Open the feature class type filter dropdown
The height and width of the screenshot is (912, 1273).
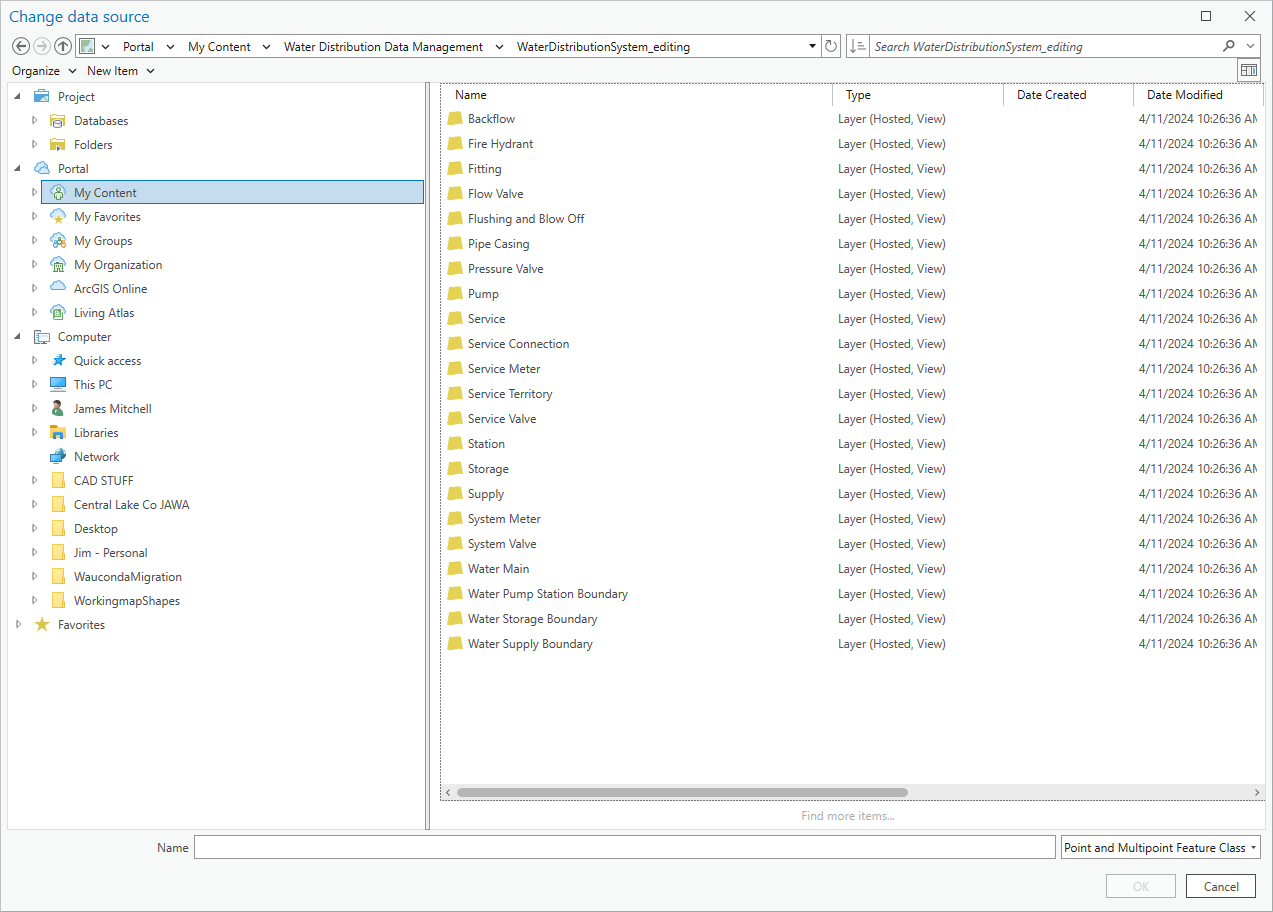(1160, 848)
